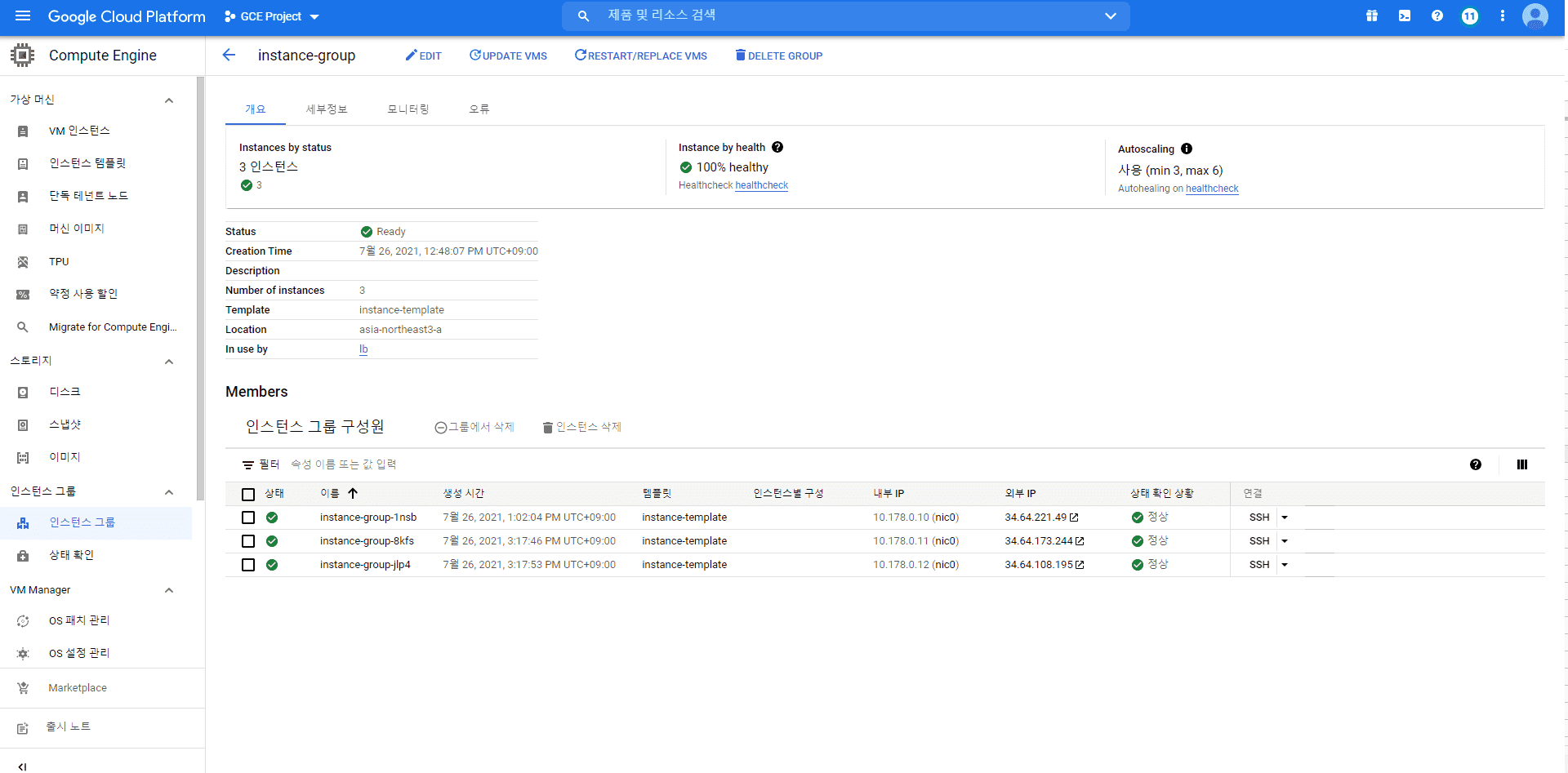
Task: Open Cloud Shell from the top bar
Action: pyautogui.click(x=1405, y=16)
